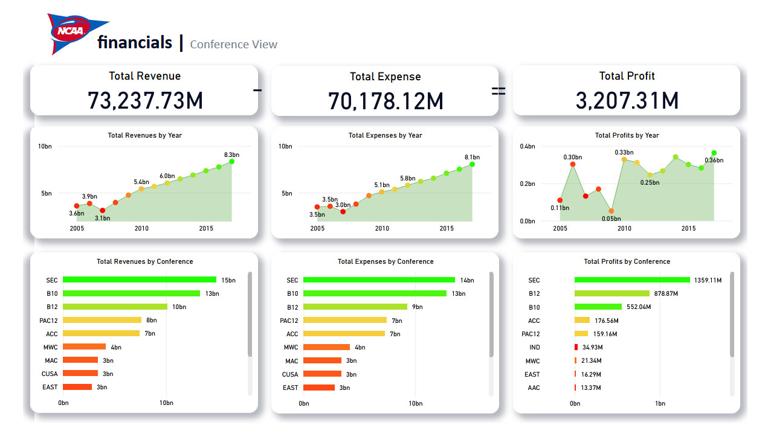Click the 0.36bn point on profits chart
Screen dimensions: 768x434
tap(714, 153)
